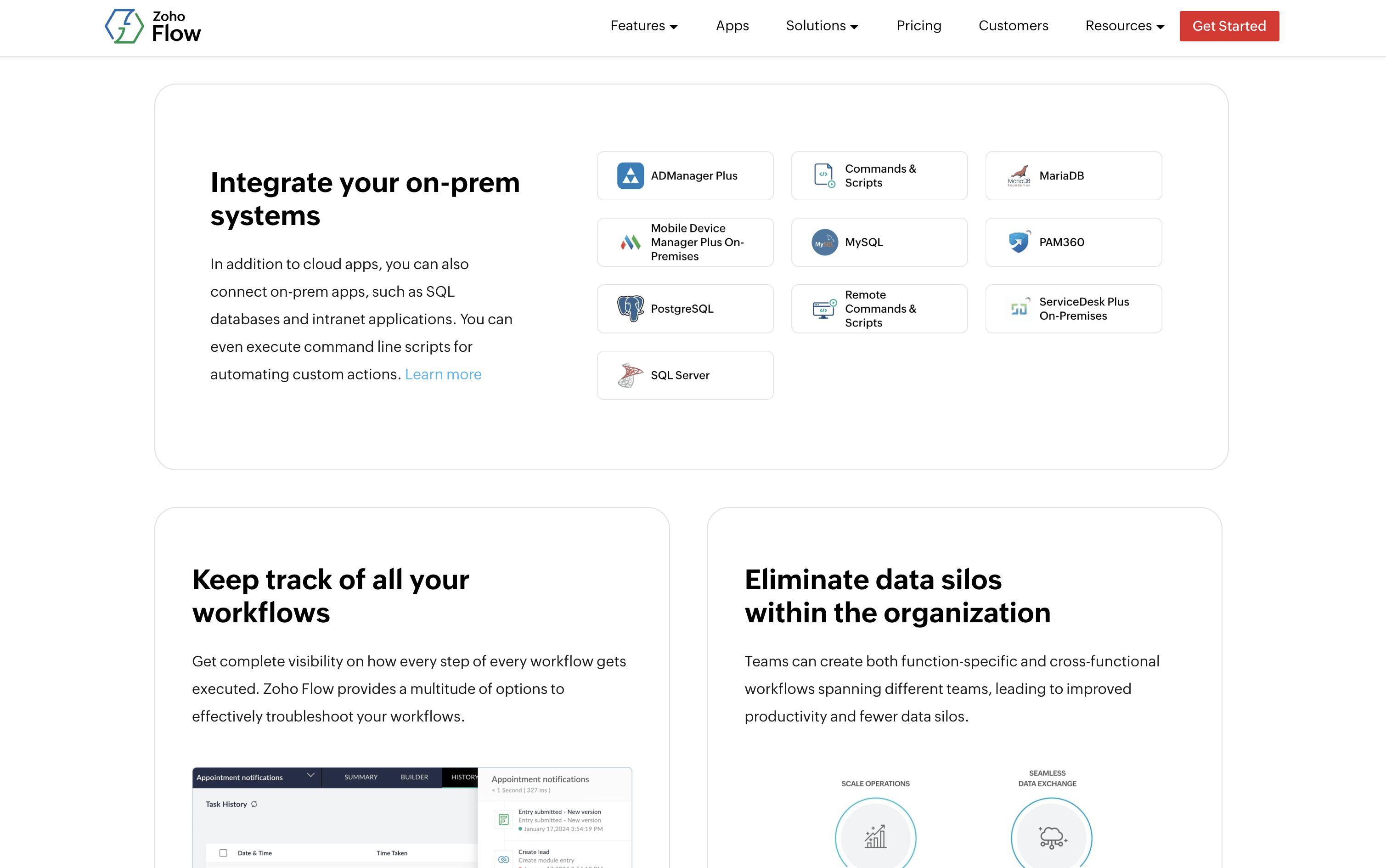Switch to the SUMMARY tab

click(x=361, y=777)
